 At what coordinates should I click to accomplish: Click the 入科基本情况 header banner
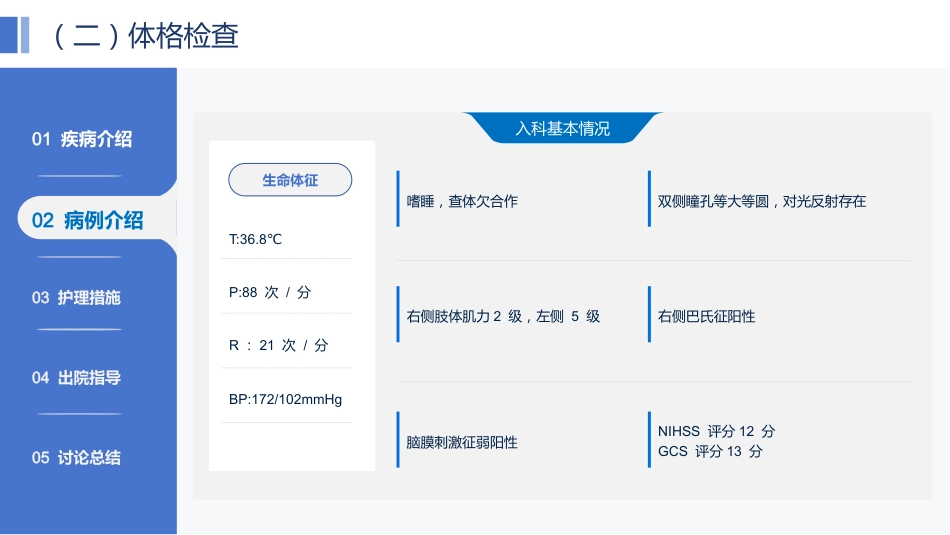tap(563, 128)
